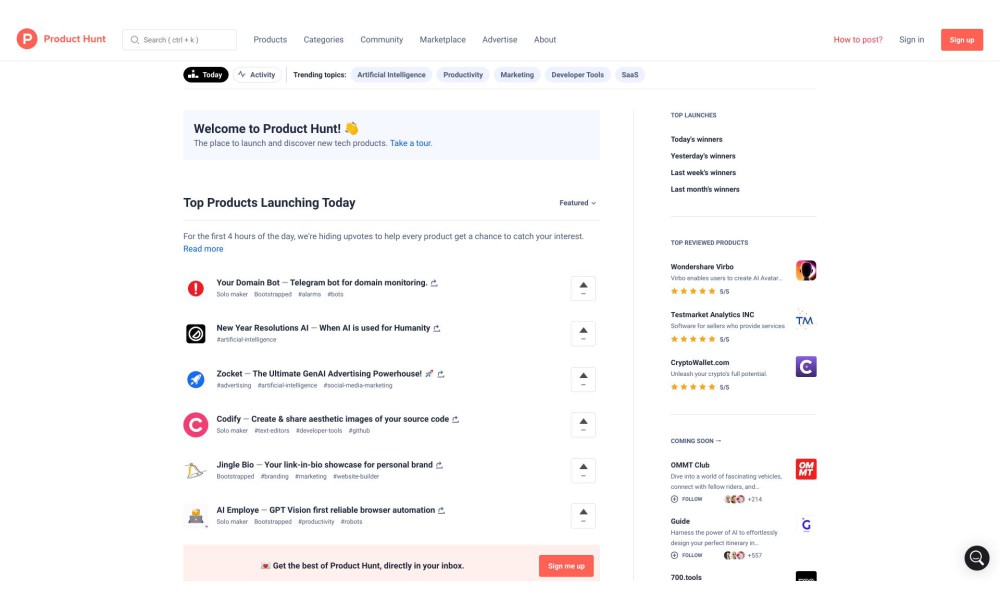Follow Guide with plus icon
1000x600 pixels.
tap(674, 555)
